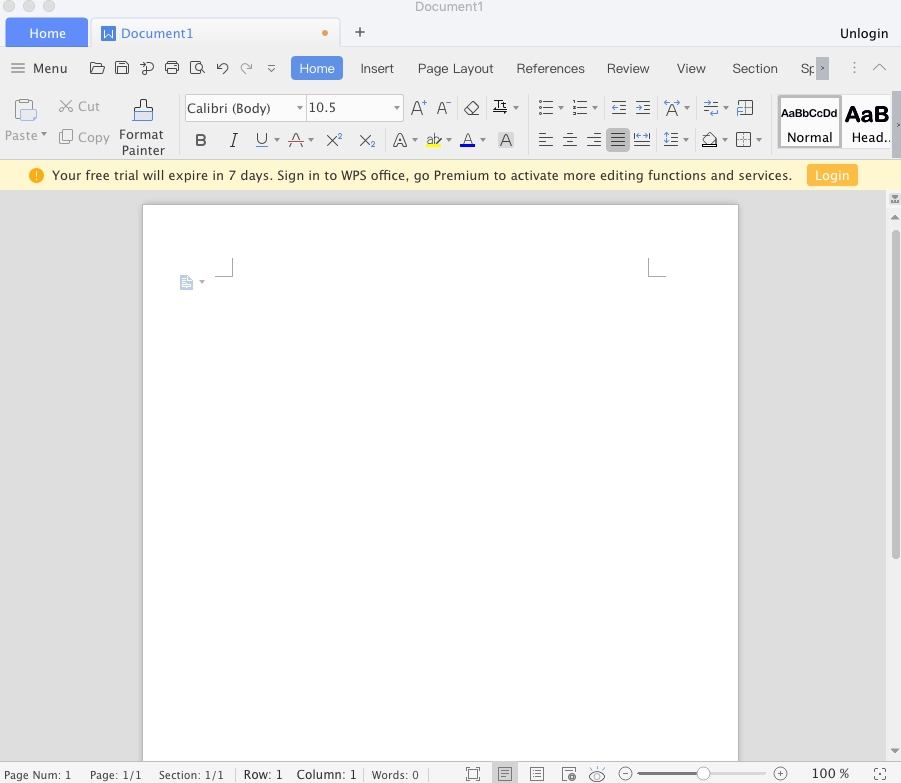901x783 pixels.
Task: Toggle Italic formatting
Action: pos(233,140)
